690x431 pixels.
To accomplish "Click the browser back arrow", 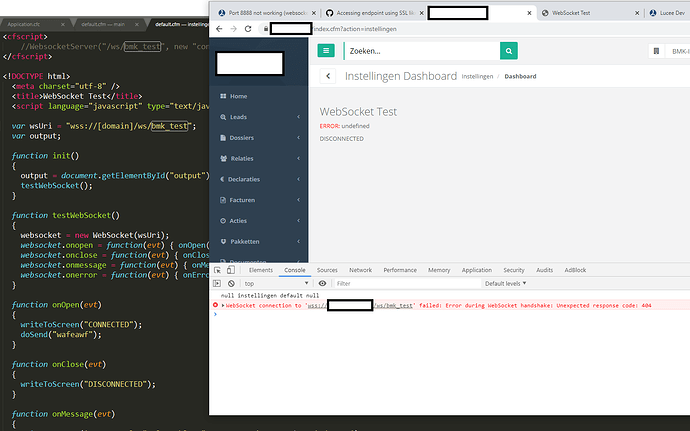I will click(219, 29).
